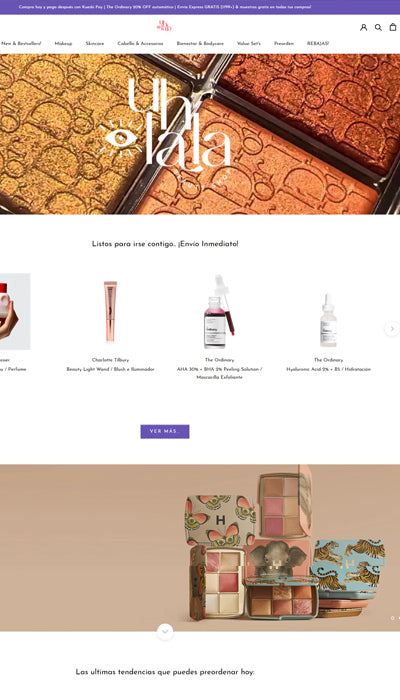Open the shopping bag cart icon

pyautogui.click(x=393, y=27)
